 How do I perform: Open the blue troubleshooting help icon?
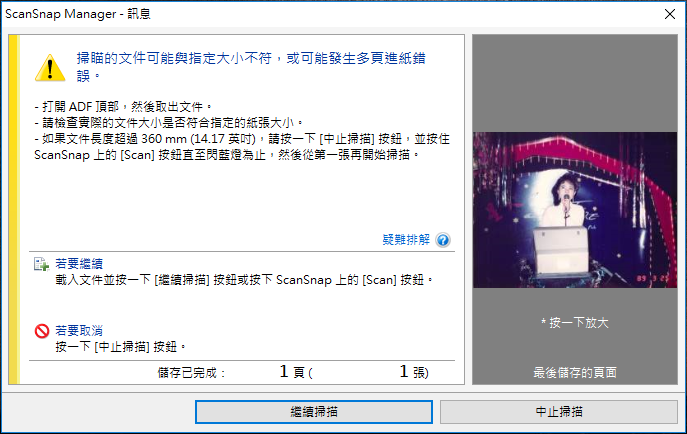pos(443,240)
